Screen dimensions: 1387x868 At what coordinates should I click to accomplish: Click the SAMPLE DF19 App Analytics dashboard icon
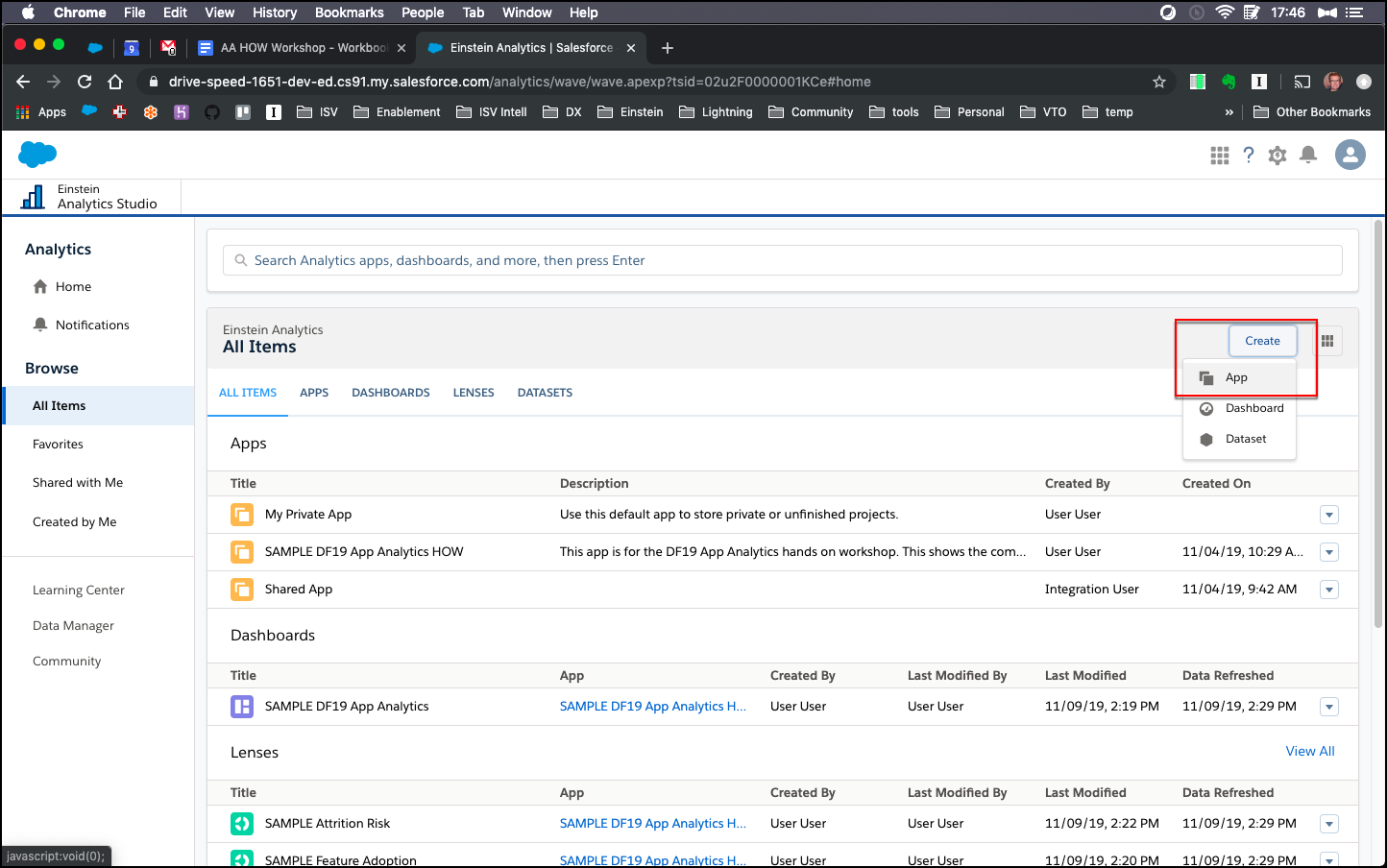pyautogui.click(x=242, y=707)
